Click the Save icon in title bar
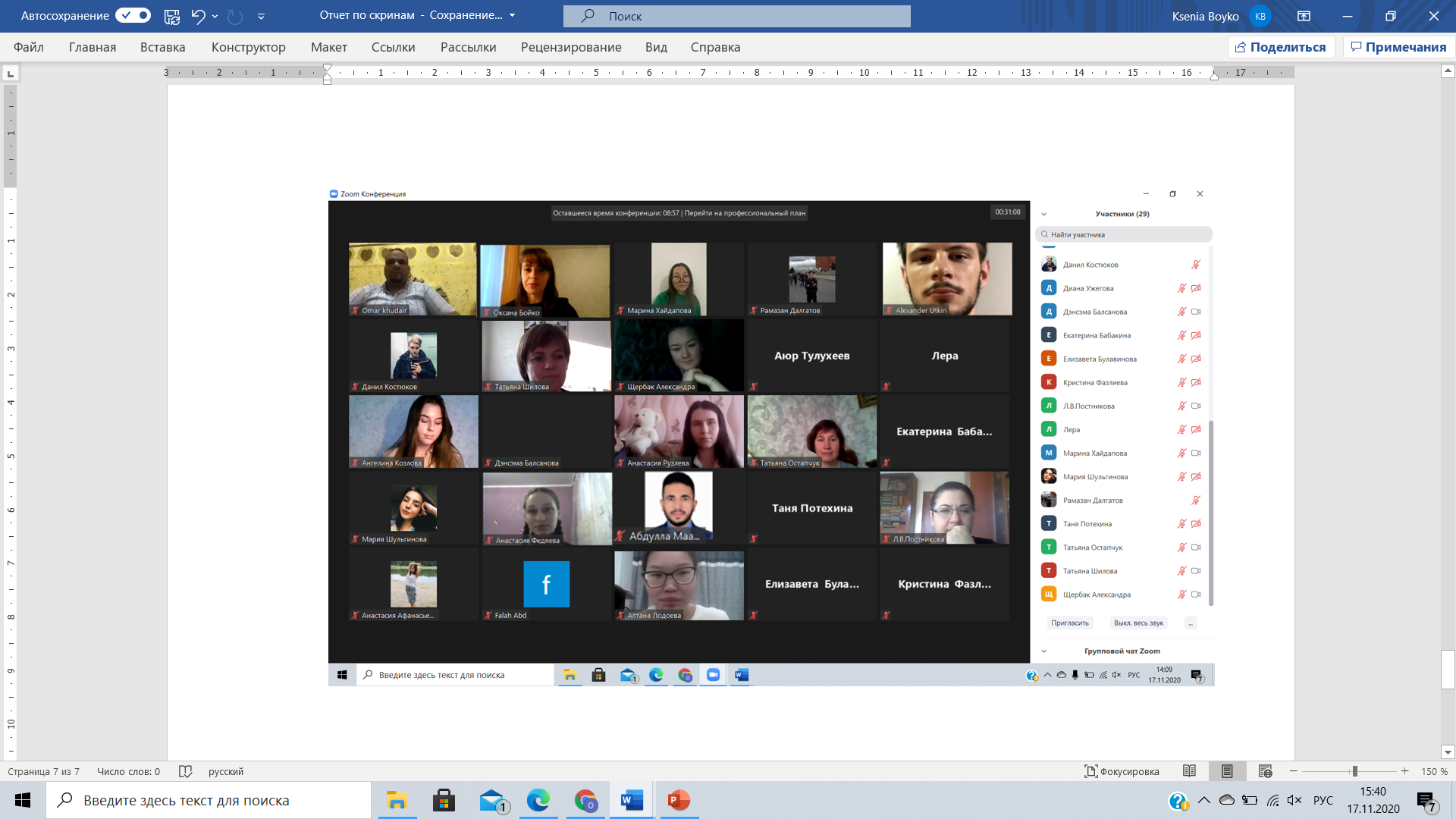Screen dimensions: 1456x819 point(172,16)
